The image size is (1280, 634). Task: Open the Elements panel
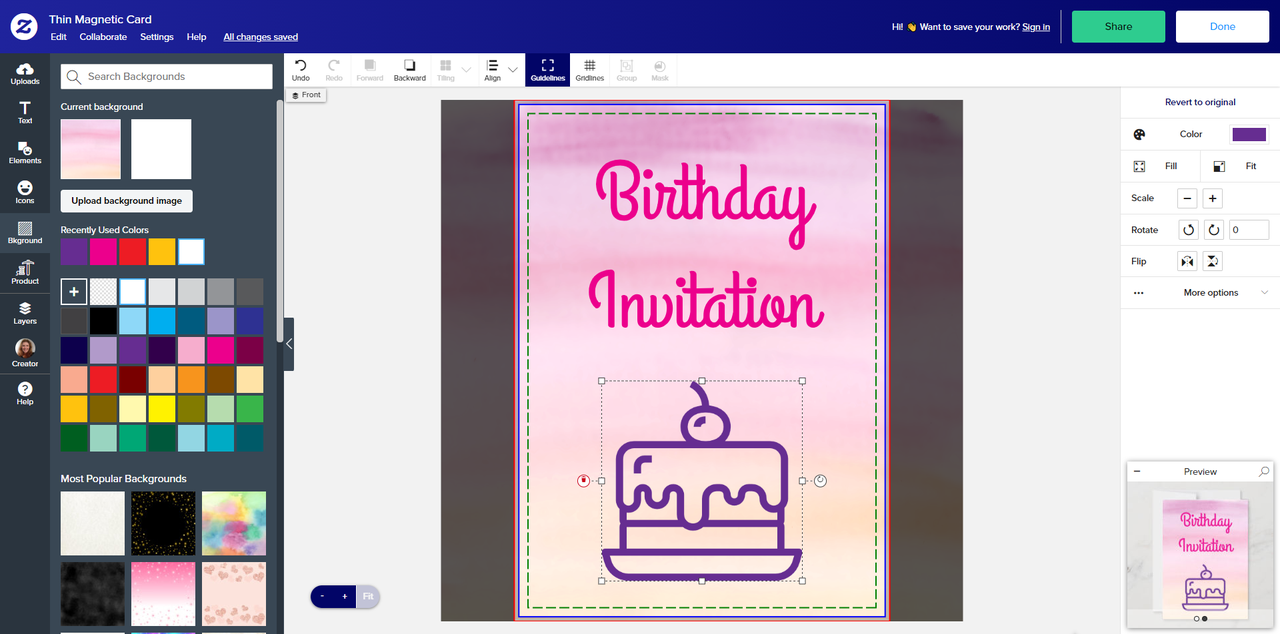(x=25, y=153)
